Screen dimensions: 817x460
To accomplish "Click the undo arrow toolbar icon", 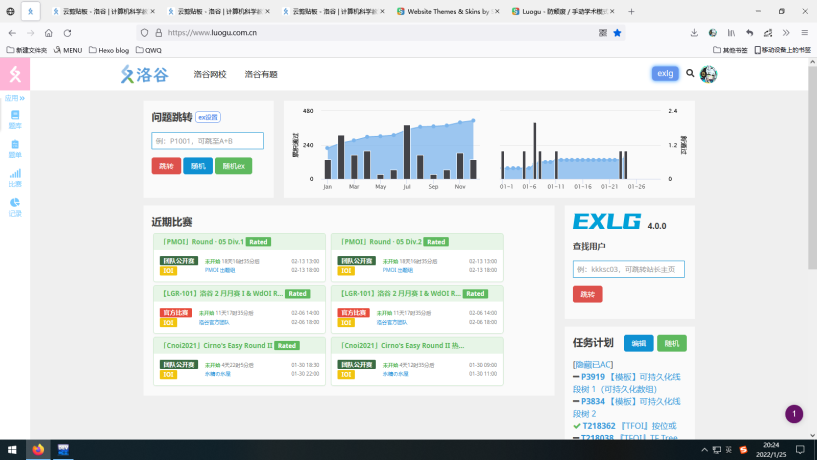I will pos(749,33).
